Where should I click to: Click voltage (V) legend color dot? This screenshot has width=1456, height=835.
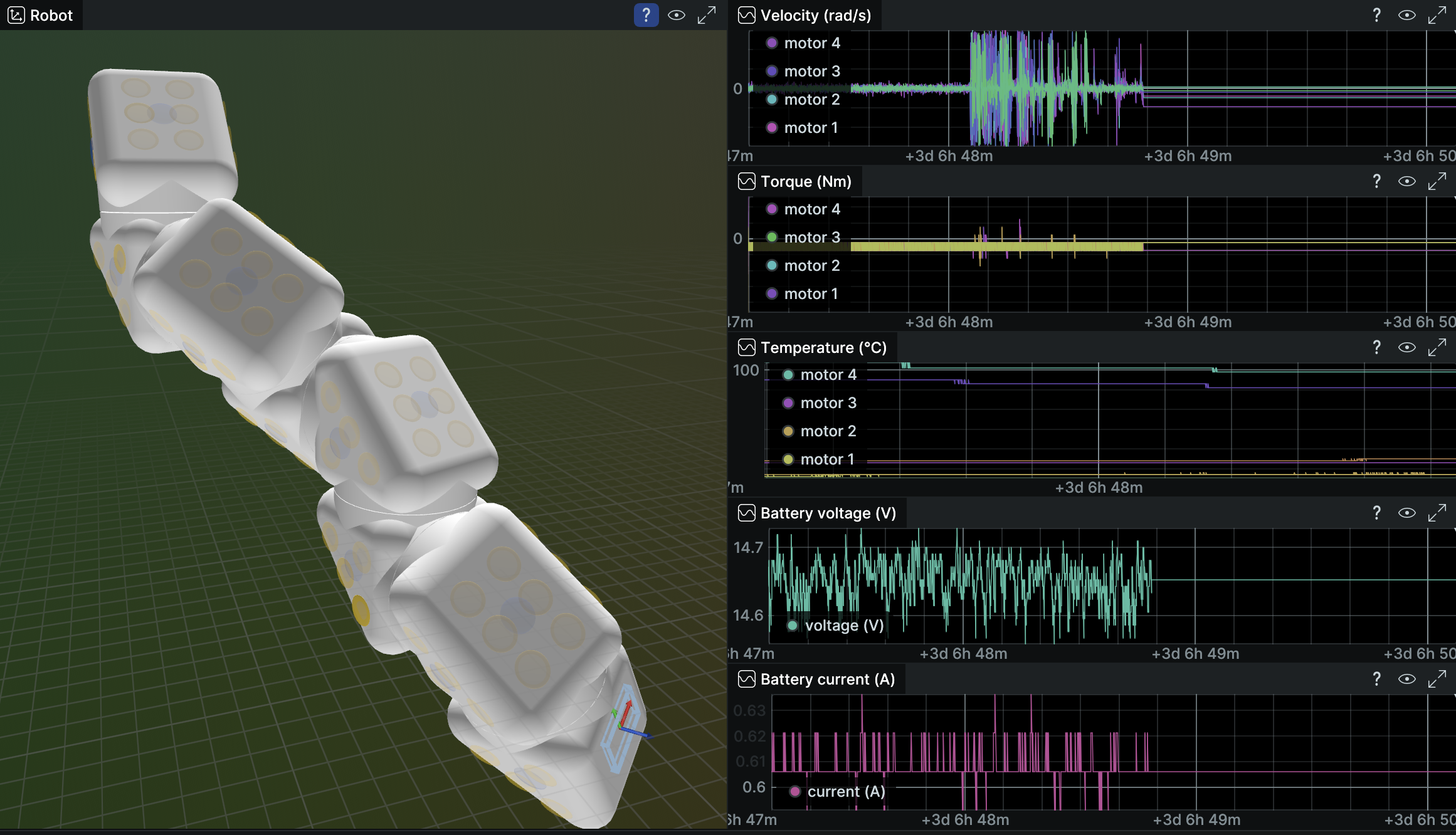(793, 626)
